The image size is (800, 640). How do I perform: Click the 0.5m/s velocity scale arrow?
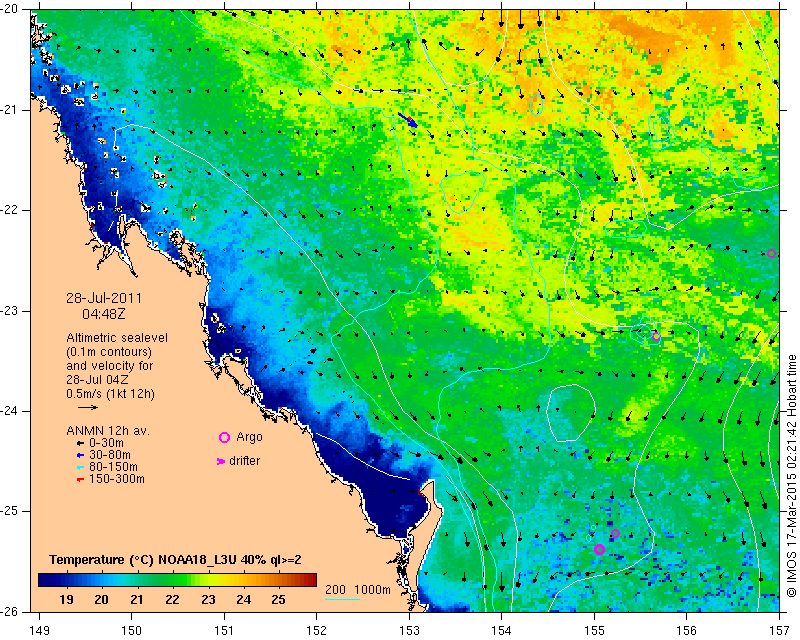click(88, 407)
